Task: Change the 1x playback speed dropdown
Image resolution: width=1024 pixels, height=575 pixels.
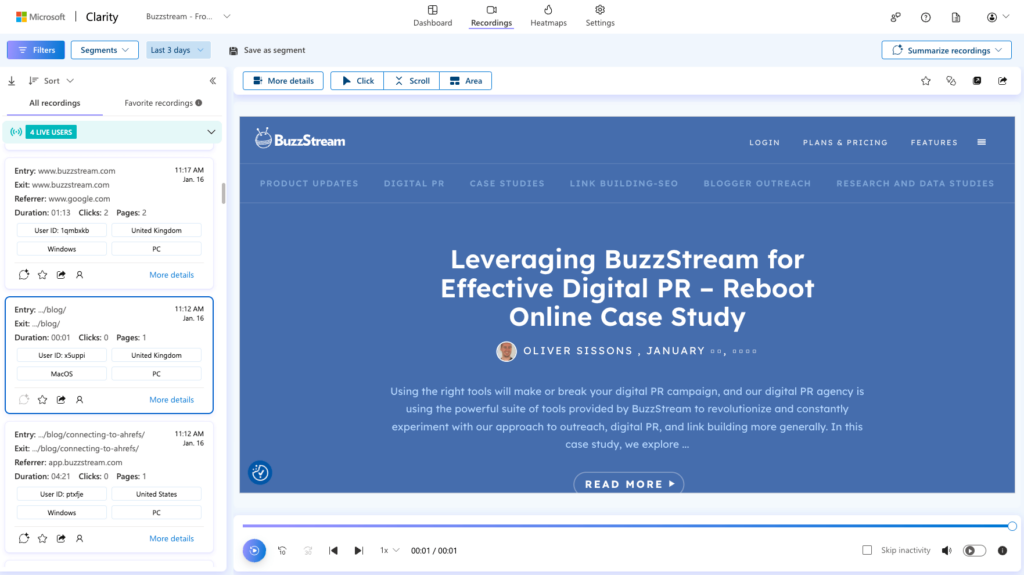Action: tap(389, 550)
